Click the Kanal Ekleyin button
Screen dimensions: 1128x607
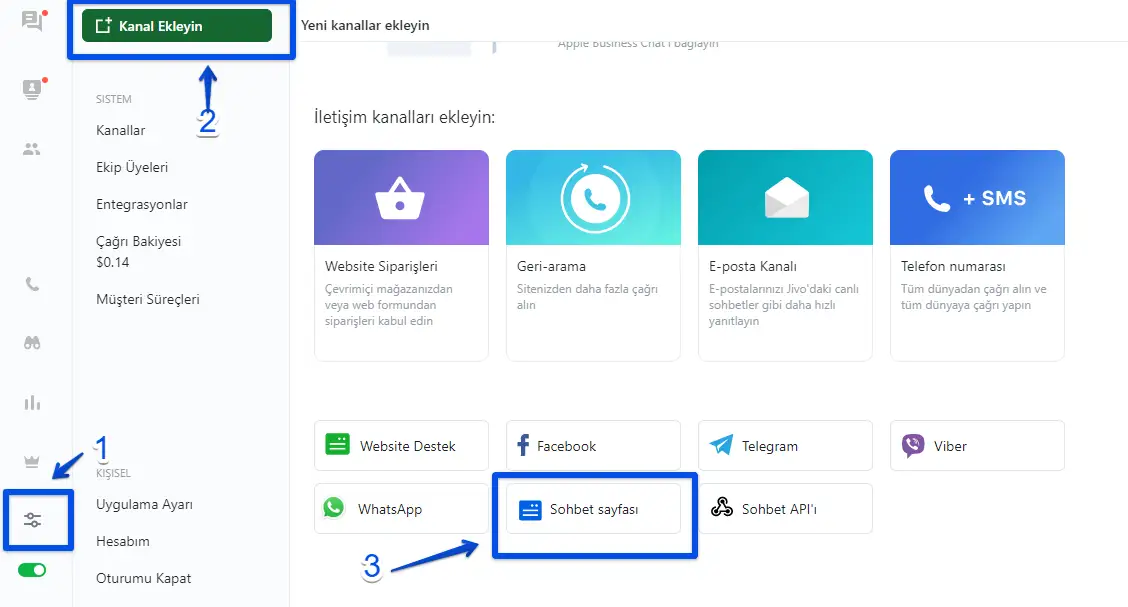point(177,26)
